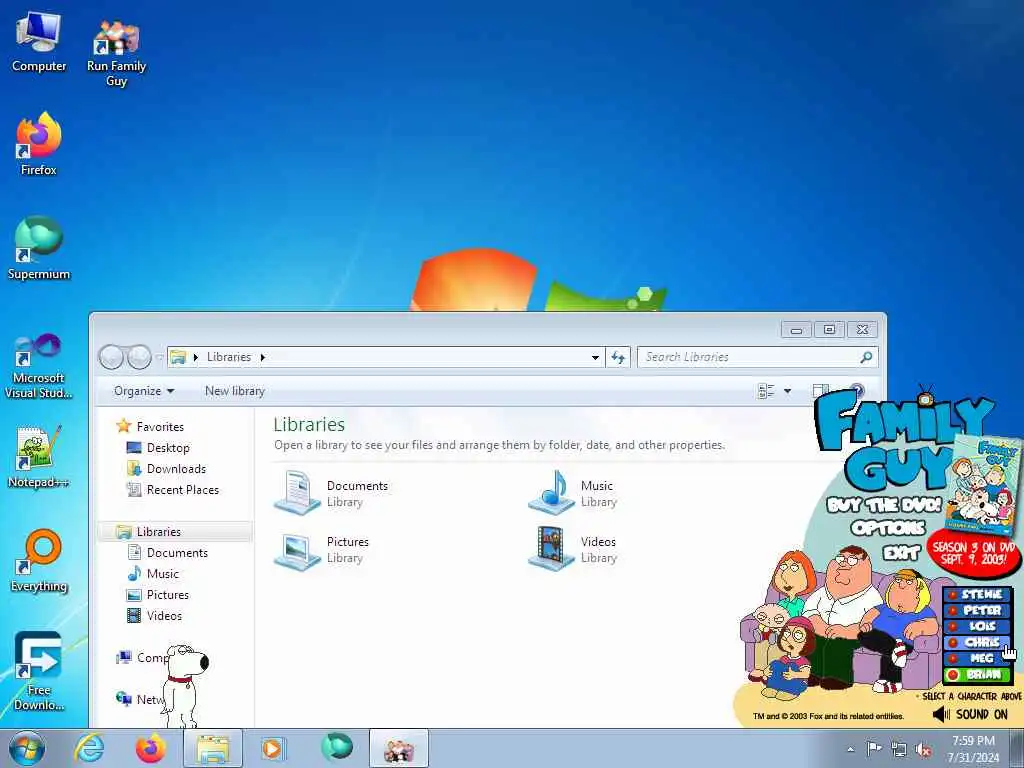1024x768 pixels.
Task: Open Firefox from the taskbar
Action: tap(150, 748)
